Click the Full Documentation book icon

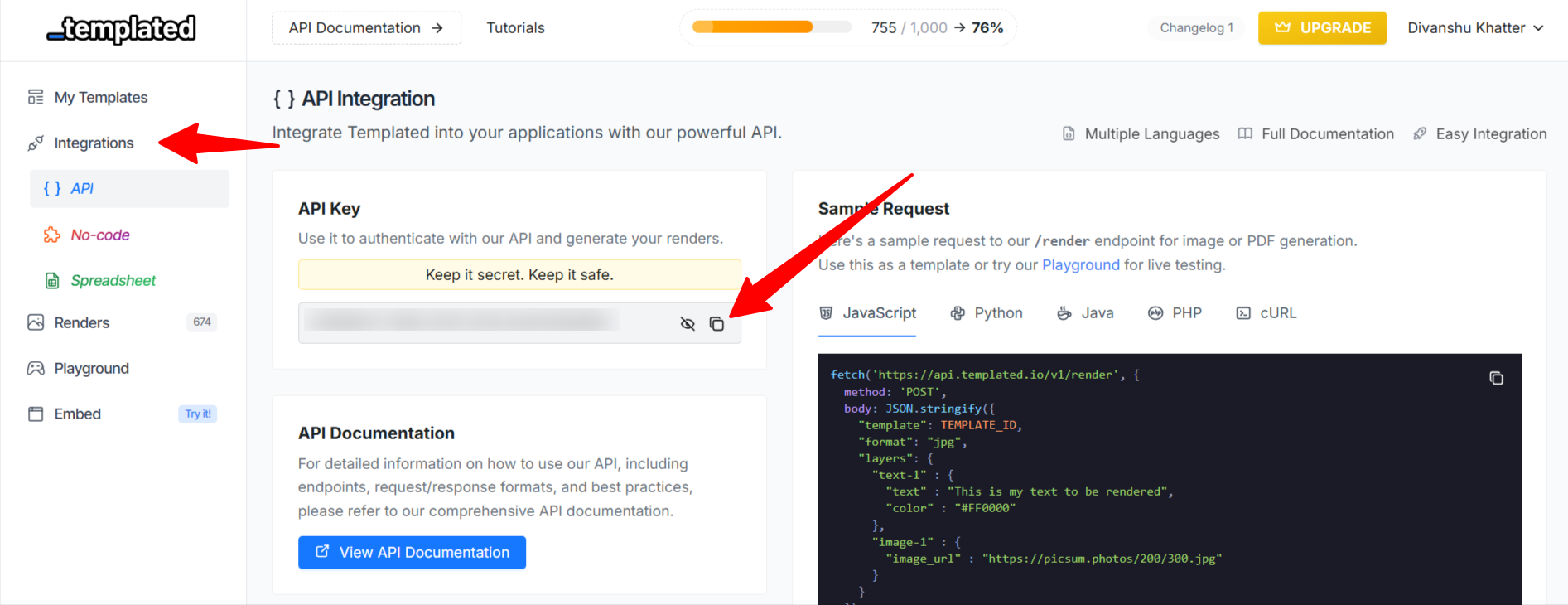pos(1245,134)
